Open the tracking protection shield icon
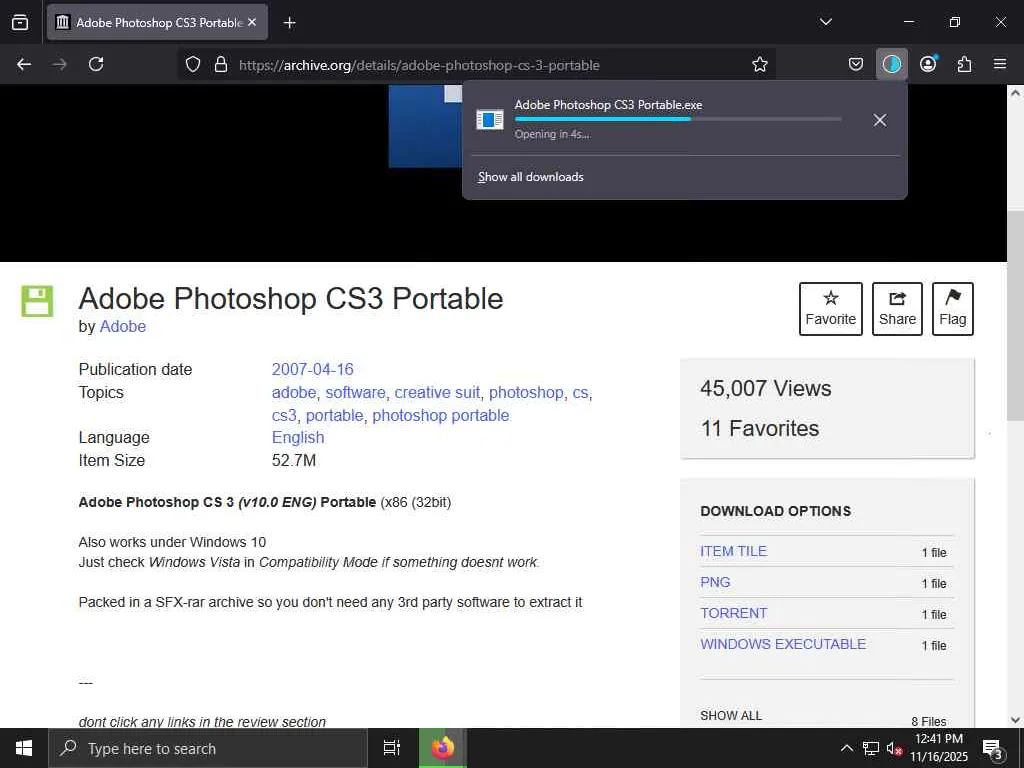Screen dimensions: 1024x768 [x=193, y=65]
